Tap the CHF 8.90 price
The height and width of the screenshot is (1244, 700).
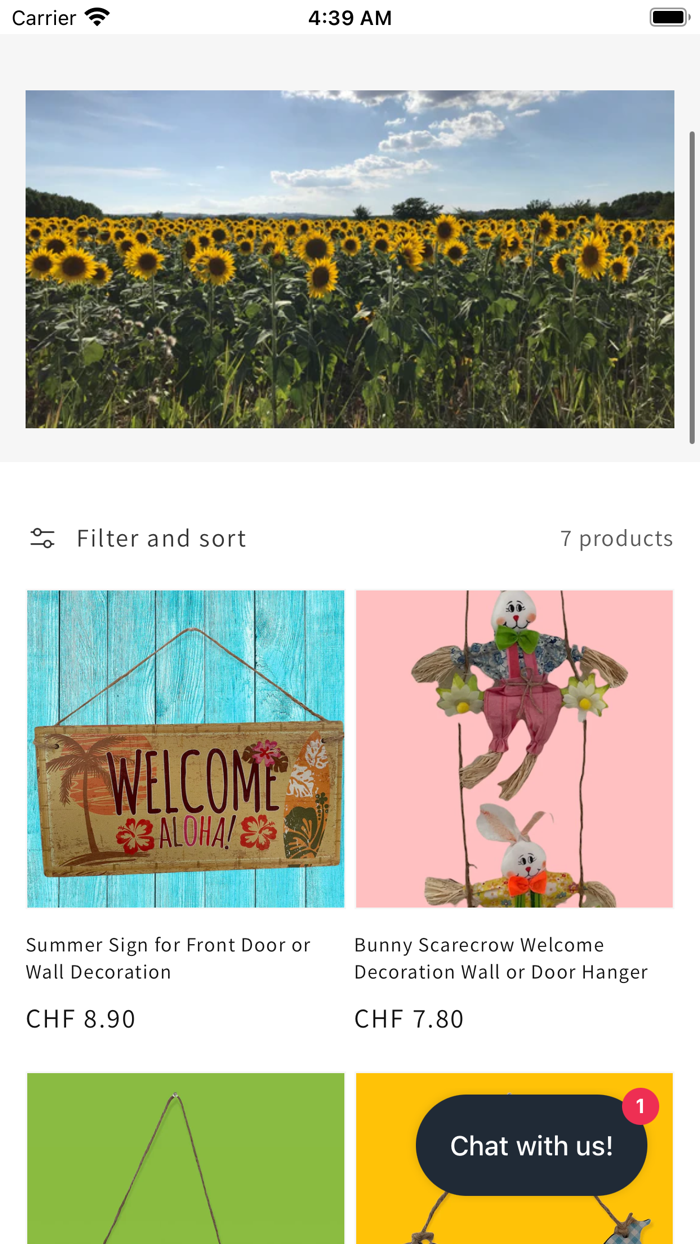[80, 1018]
